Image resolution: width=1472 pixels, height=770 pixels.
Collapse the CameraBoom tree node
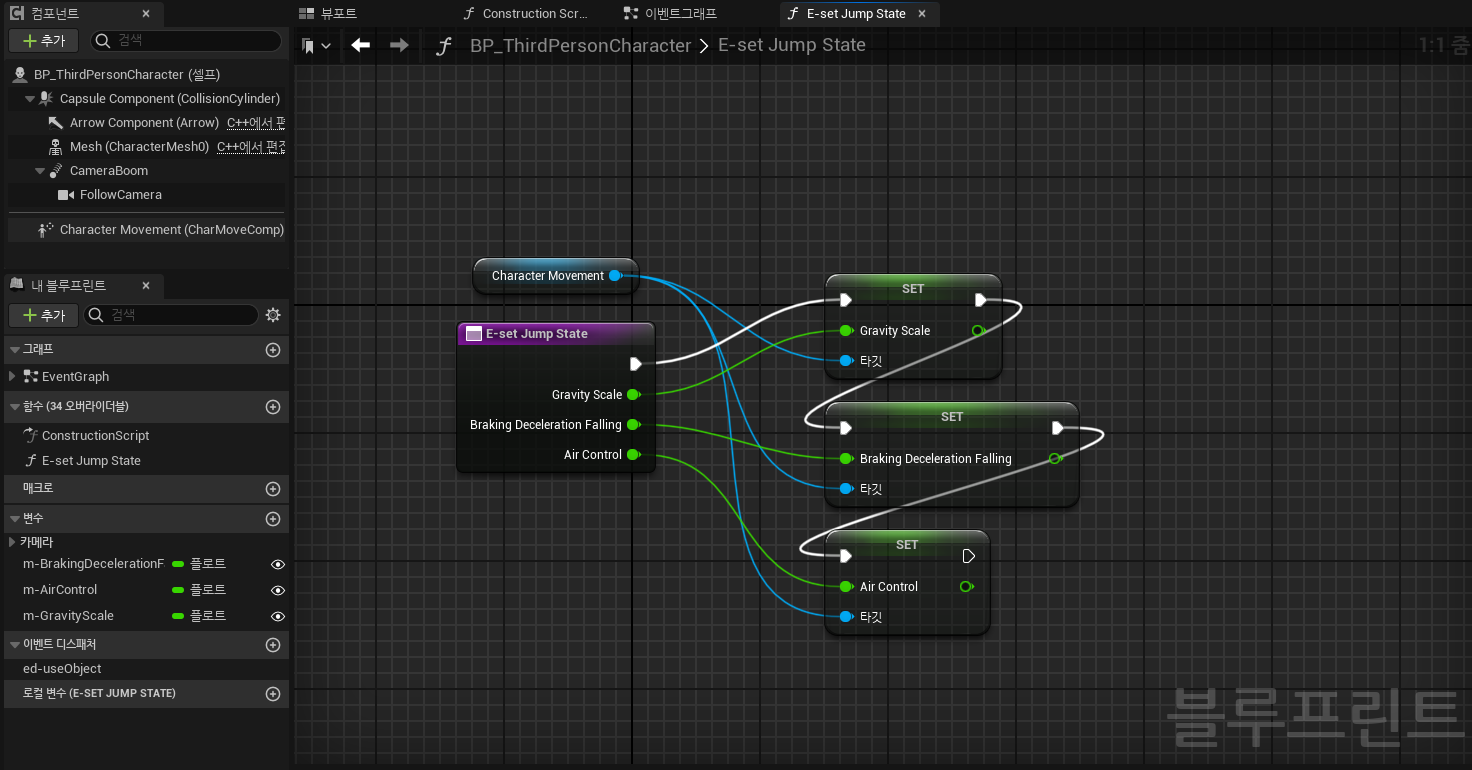click(40, 171)
